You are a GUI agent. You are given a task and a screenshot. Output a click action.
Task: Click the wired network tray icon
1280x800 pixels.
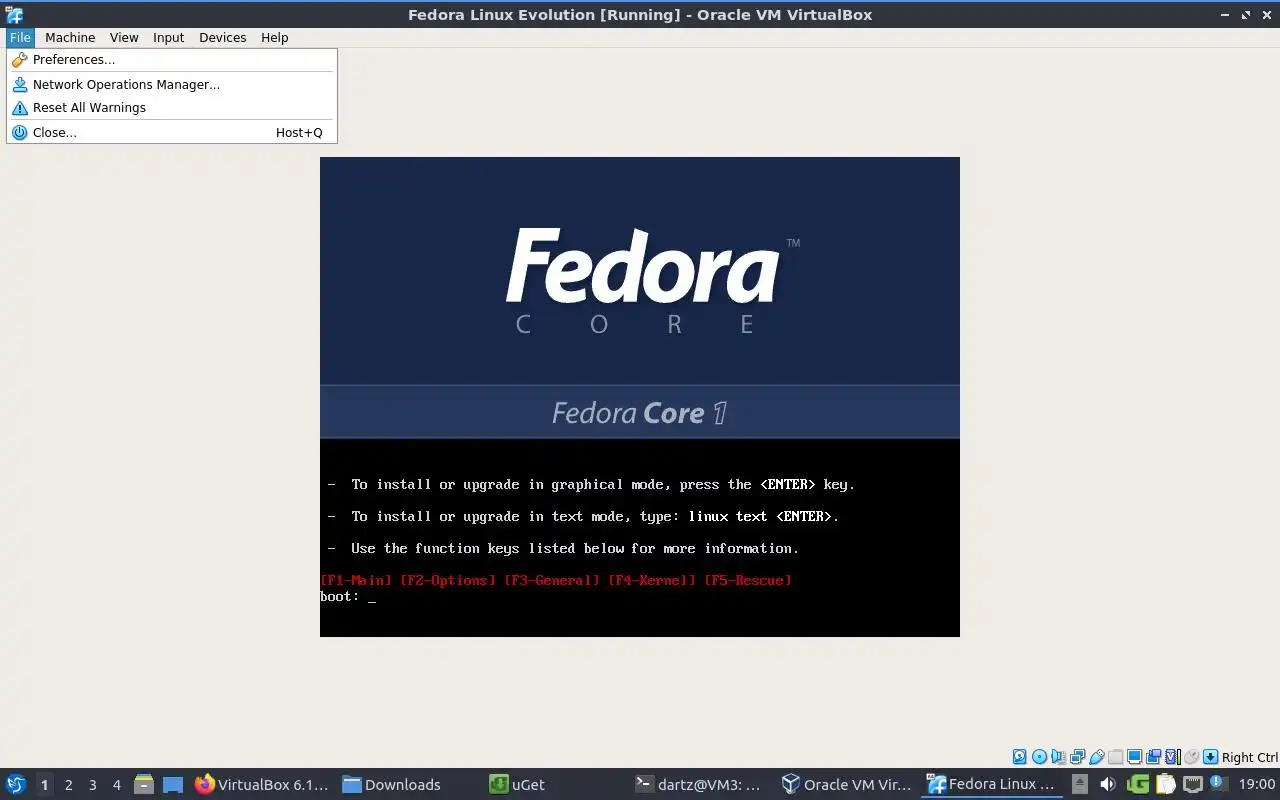(1193, 784)
